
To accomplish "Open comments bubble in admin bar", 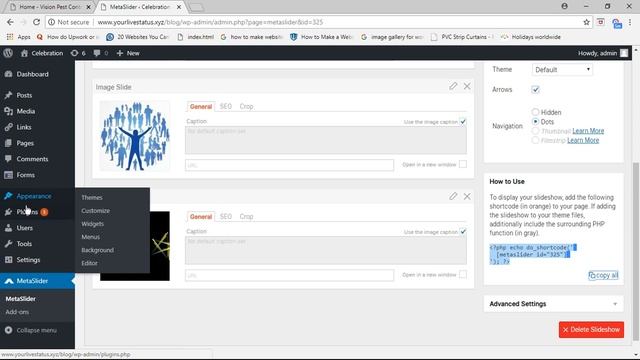I will (x=100, y=53).
